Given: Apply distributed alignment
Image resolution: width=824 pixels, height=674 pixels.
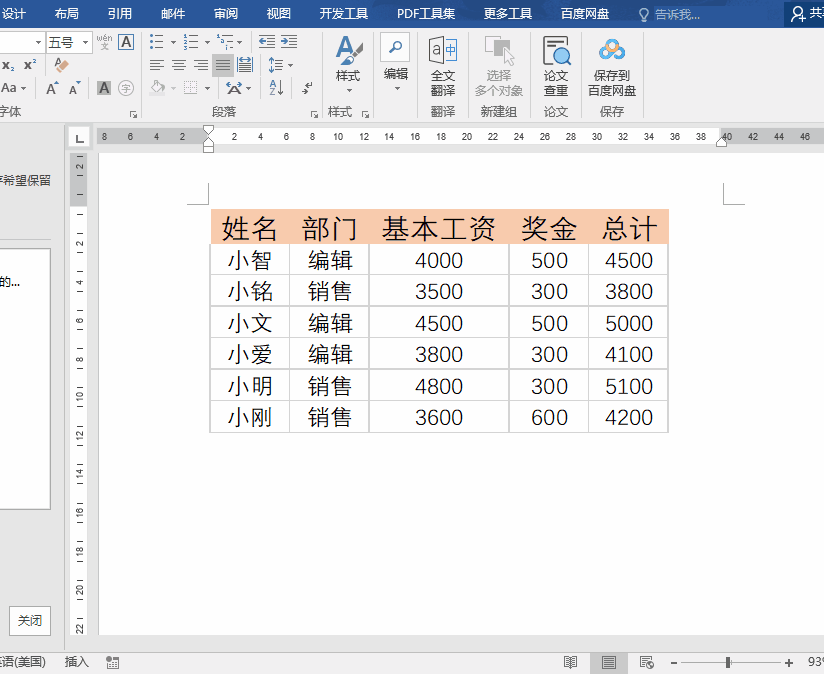Looking at the screenshot, I should pyautogui.click(x=245, y=65).
